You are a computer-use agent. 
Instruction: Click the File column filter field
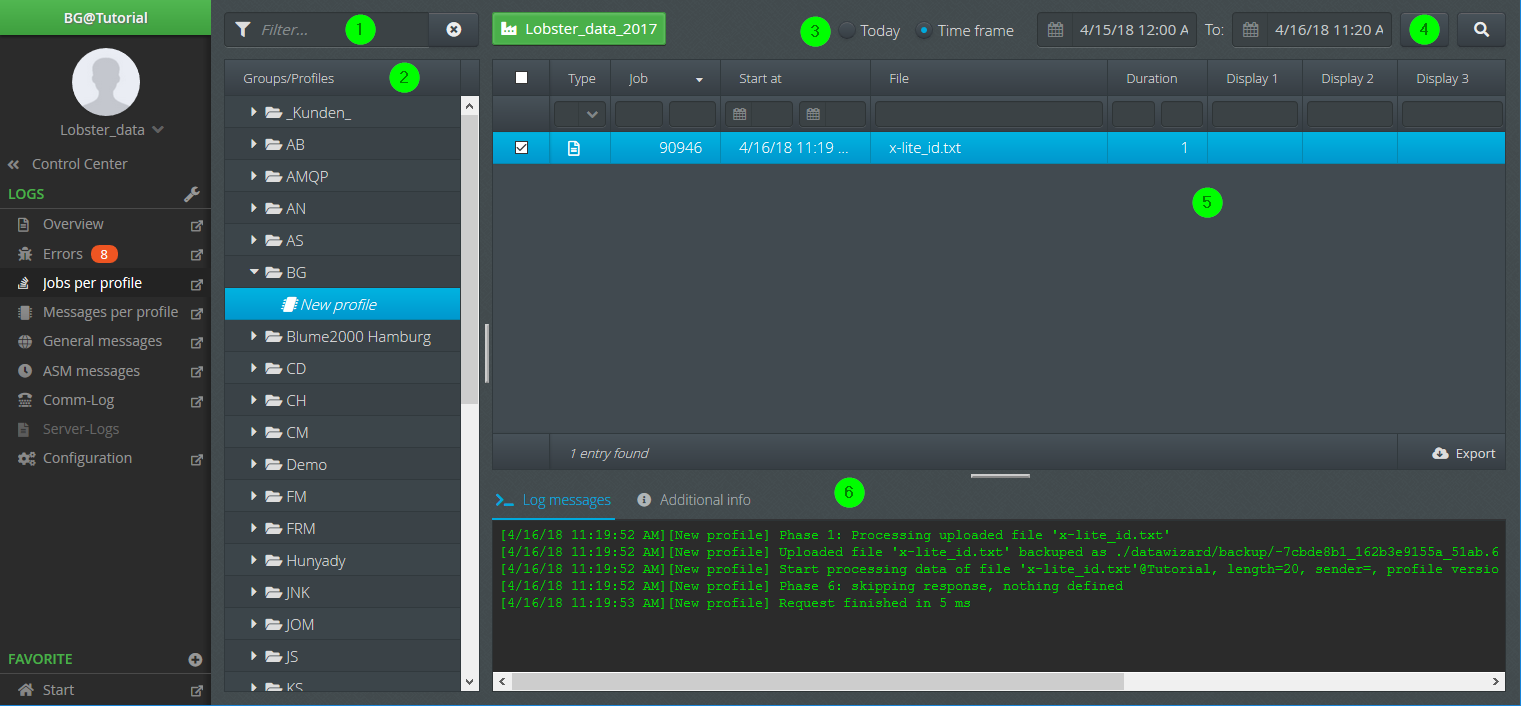click(x=989, y=114)
